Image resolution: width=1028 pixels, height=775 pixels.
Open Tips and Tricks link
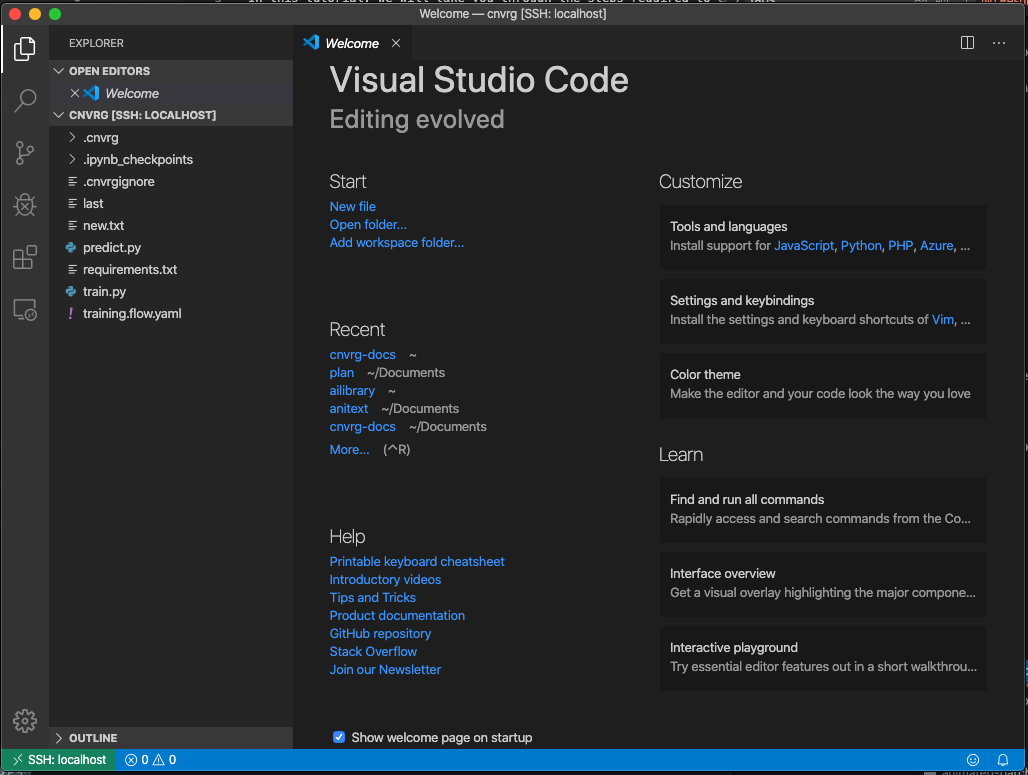[372, 597]
